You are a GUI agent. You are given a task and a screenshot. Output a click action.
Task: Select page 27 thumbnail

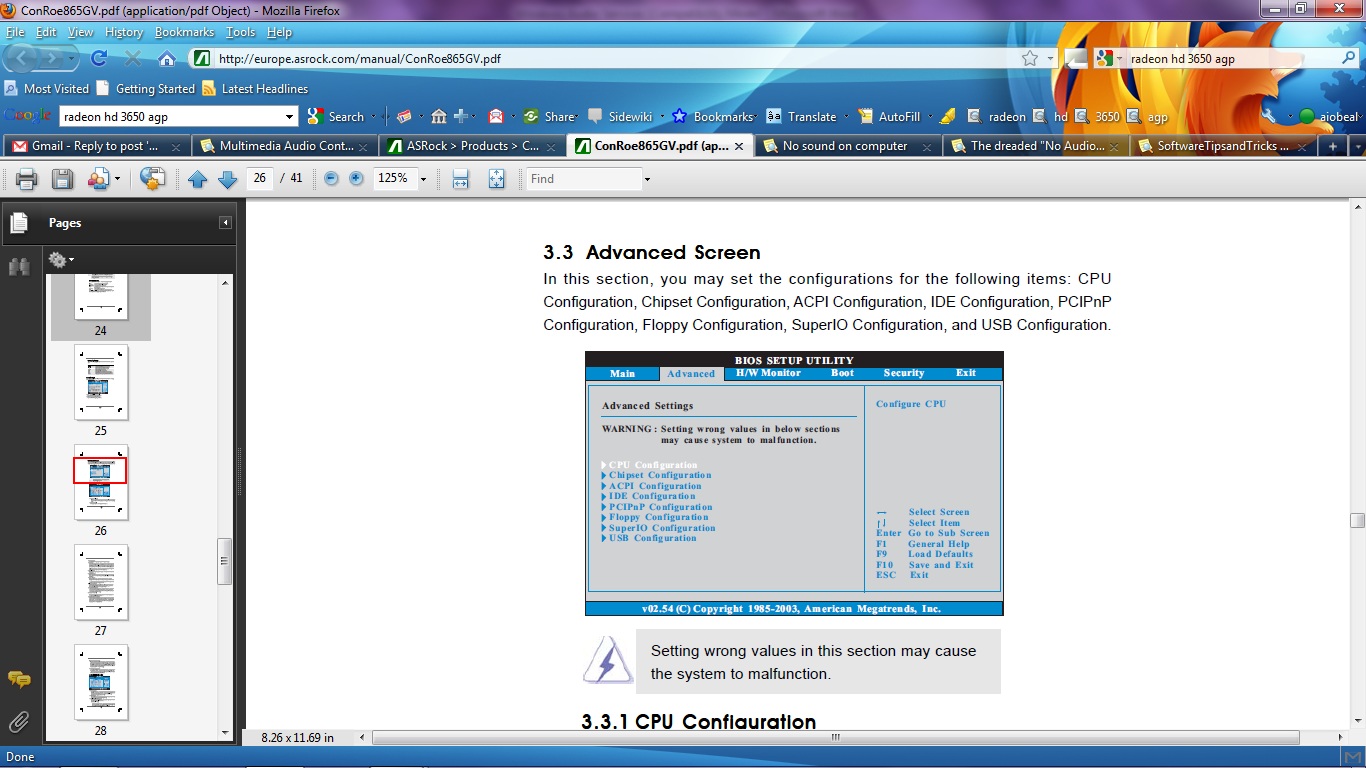pyautogui.click(x=101, y=582)
